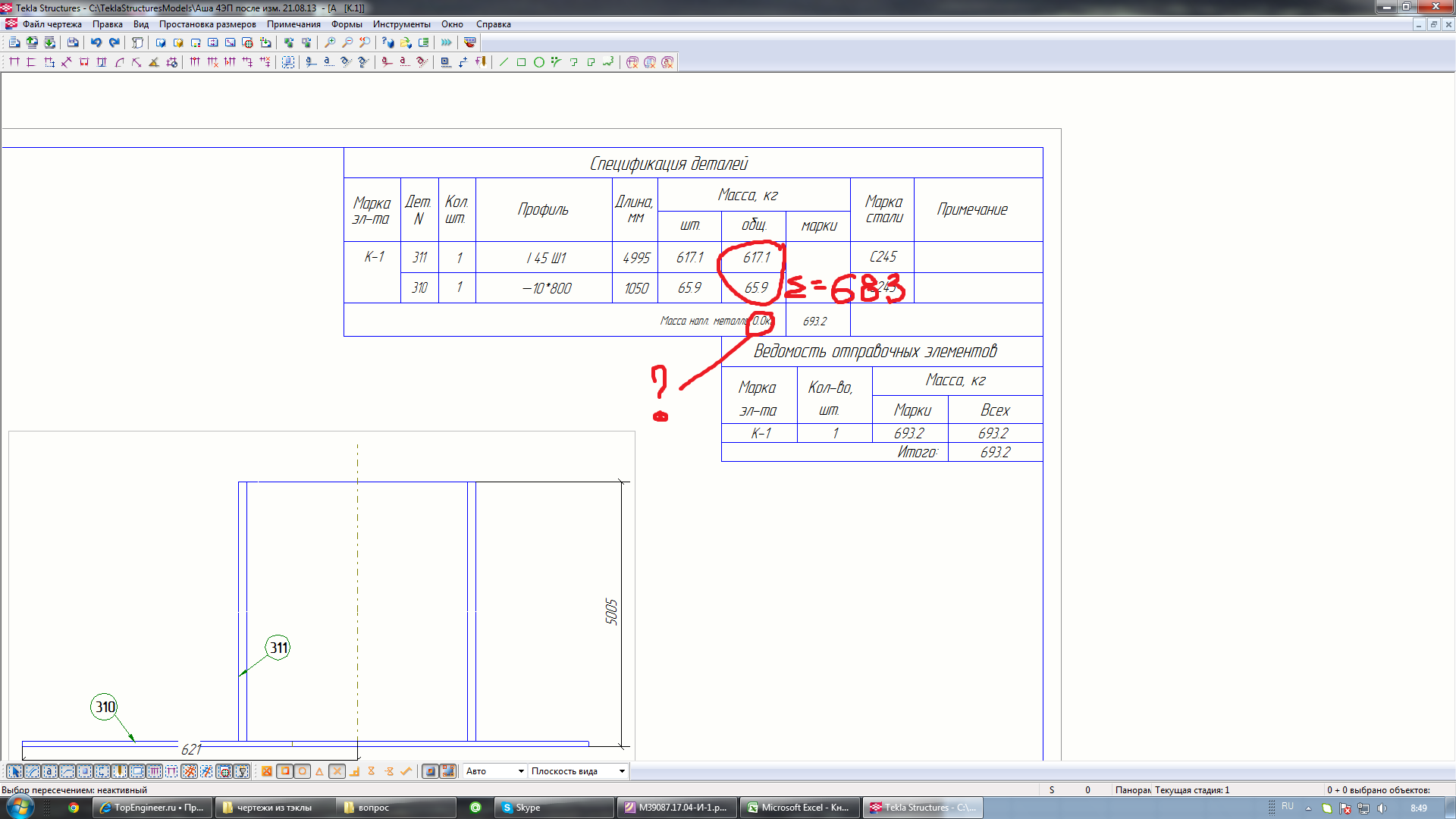
Task: Click the print drawing icon
Action: point(73,43)
